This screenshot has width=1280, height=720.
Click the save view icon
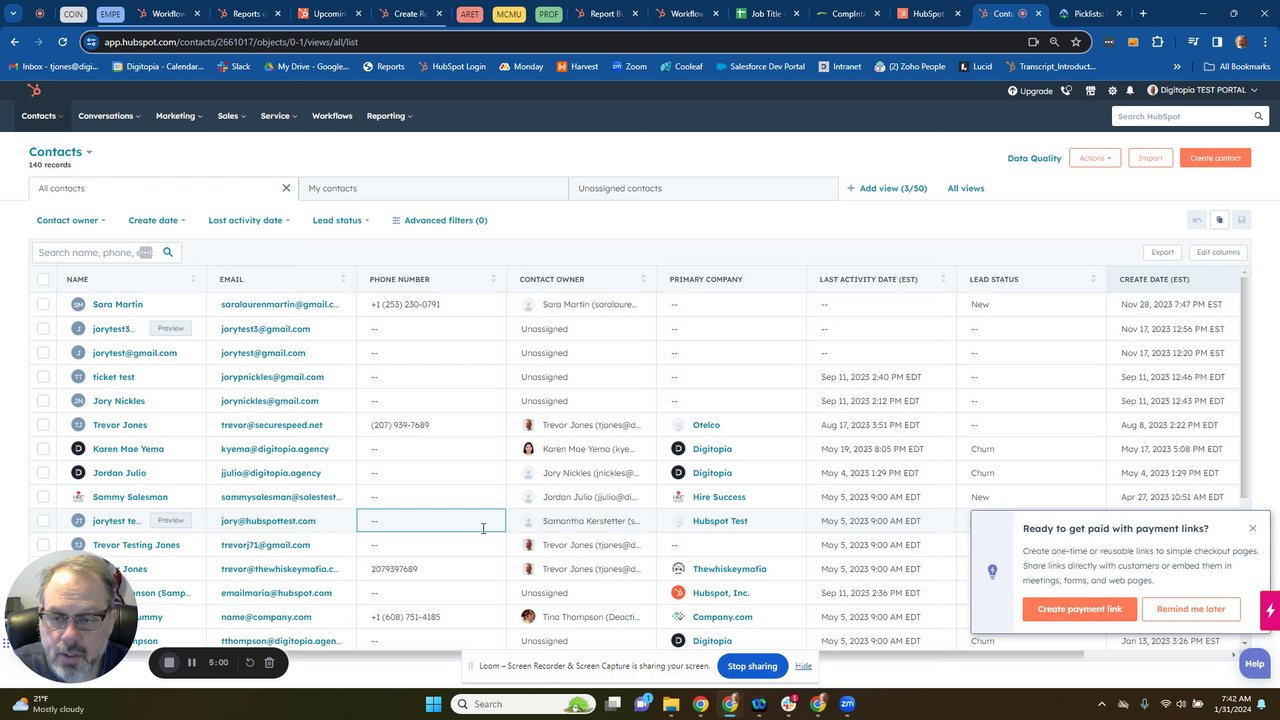pos(1241,220)
